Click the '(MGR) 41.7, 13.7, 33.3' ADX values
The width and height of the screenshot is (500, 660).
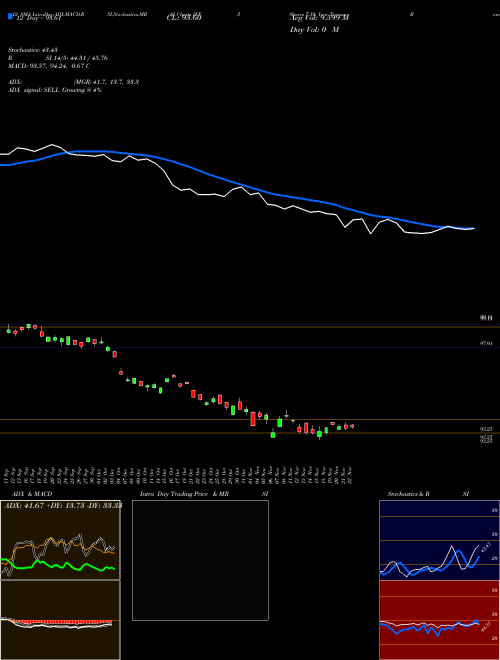[106, 82]
